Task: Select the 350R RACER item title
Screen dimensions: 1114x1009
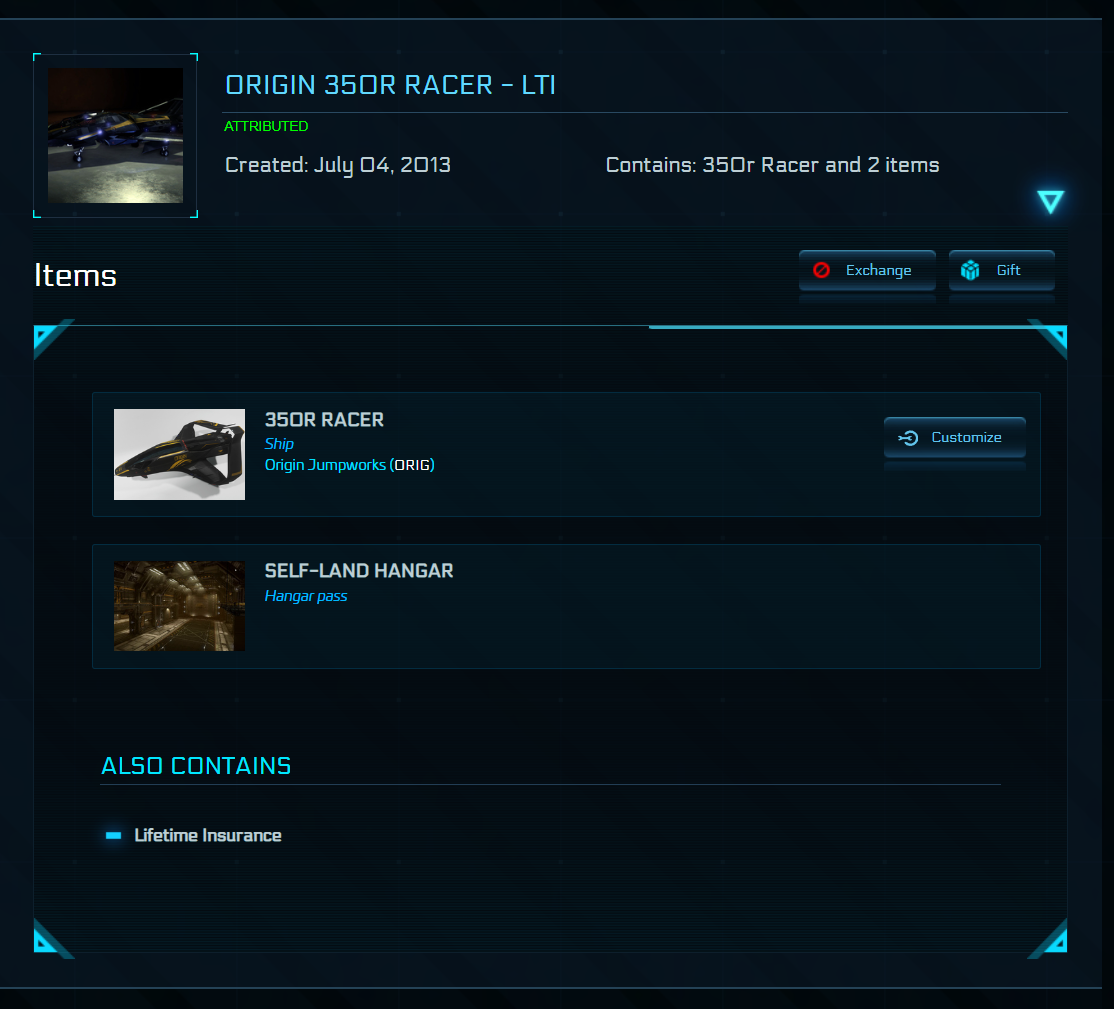Action: 324,420
